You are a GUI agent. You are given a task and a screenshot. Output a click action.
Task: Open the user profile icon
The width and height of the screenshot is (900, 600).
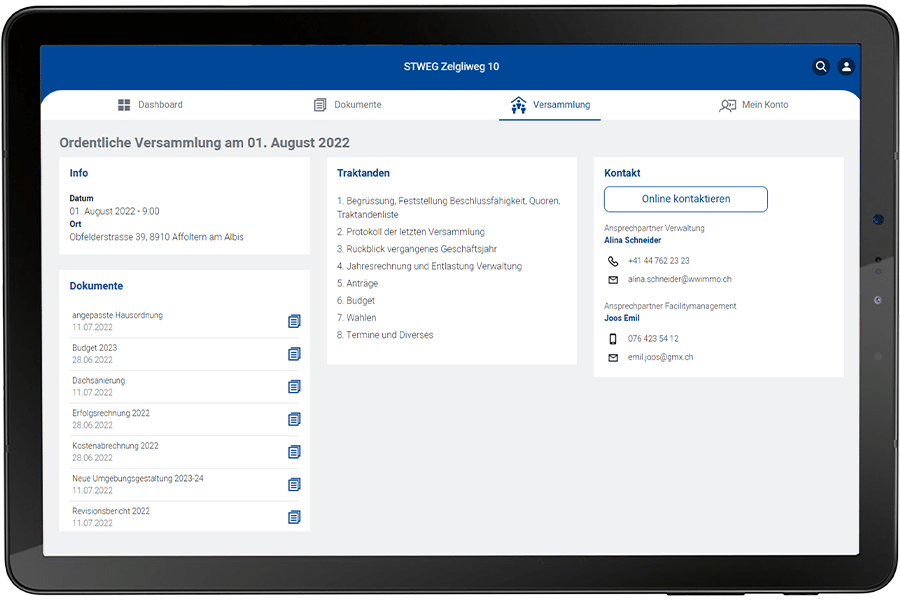pyautogui.click(x=846, y=67)
